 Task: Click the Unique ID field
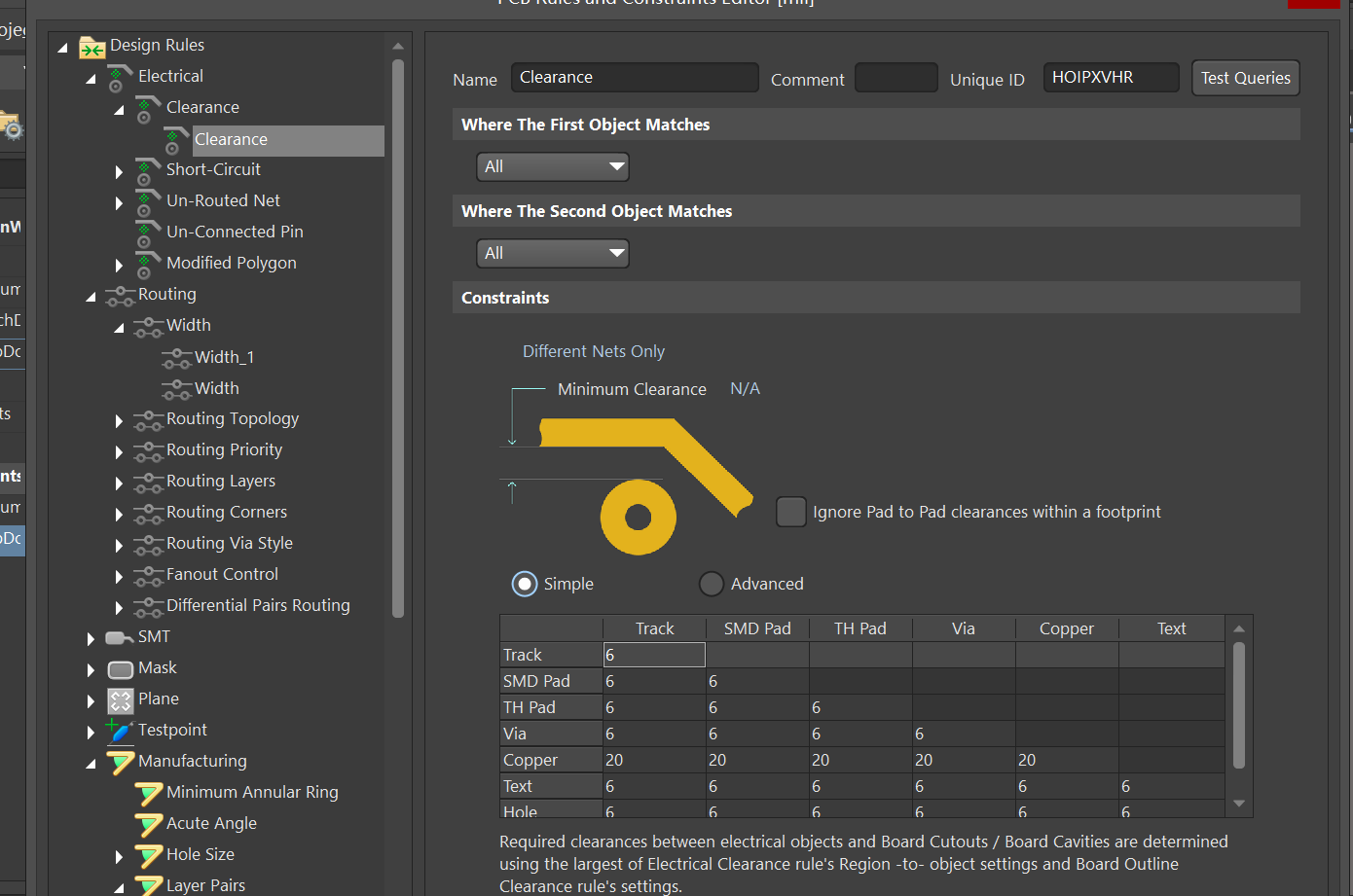click(1111, 77)
